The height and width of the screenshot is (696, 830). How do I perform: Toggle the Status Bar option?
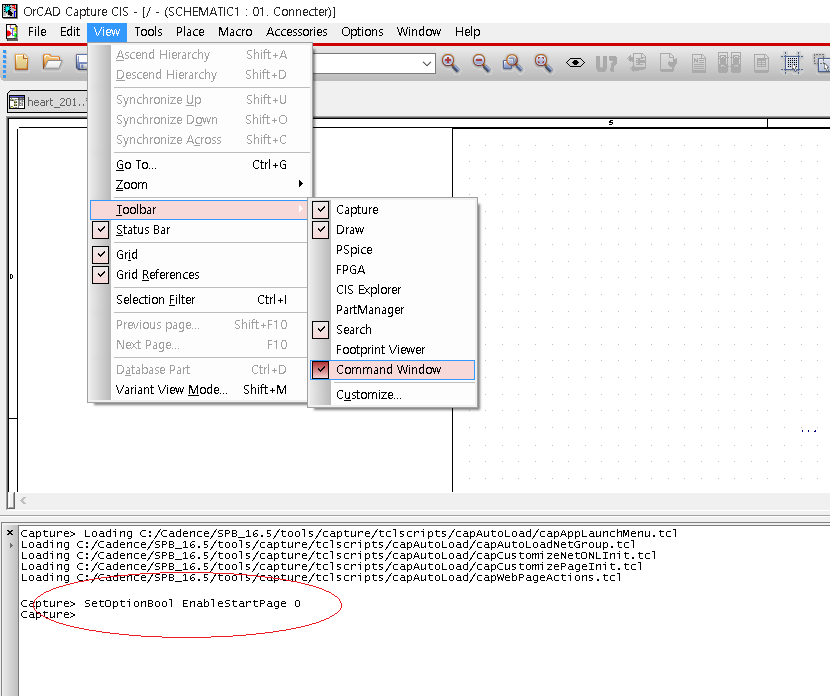click(x=199, y=230)
